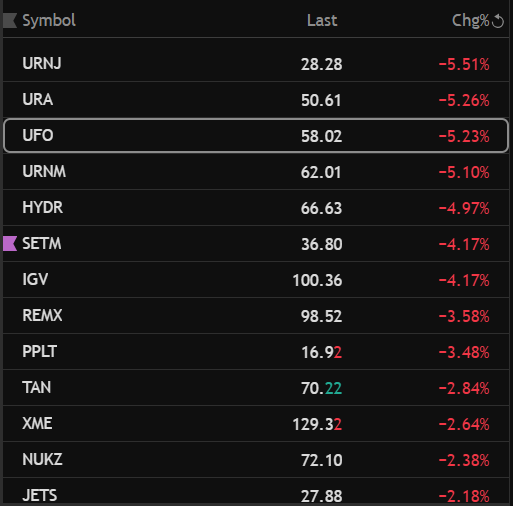Open the JETS ticker row
The height and width of the screenshot is (506, 513).
pyautogui.click(x=256, y=491)
